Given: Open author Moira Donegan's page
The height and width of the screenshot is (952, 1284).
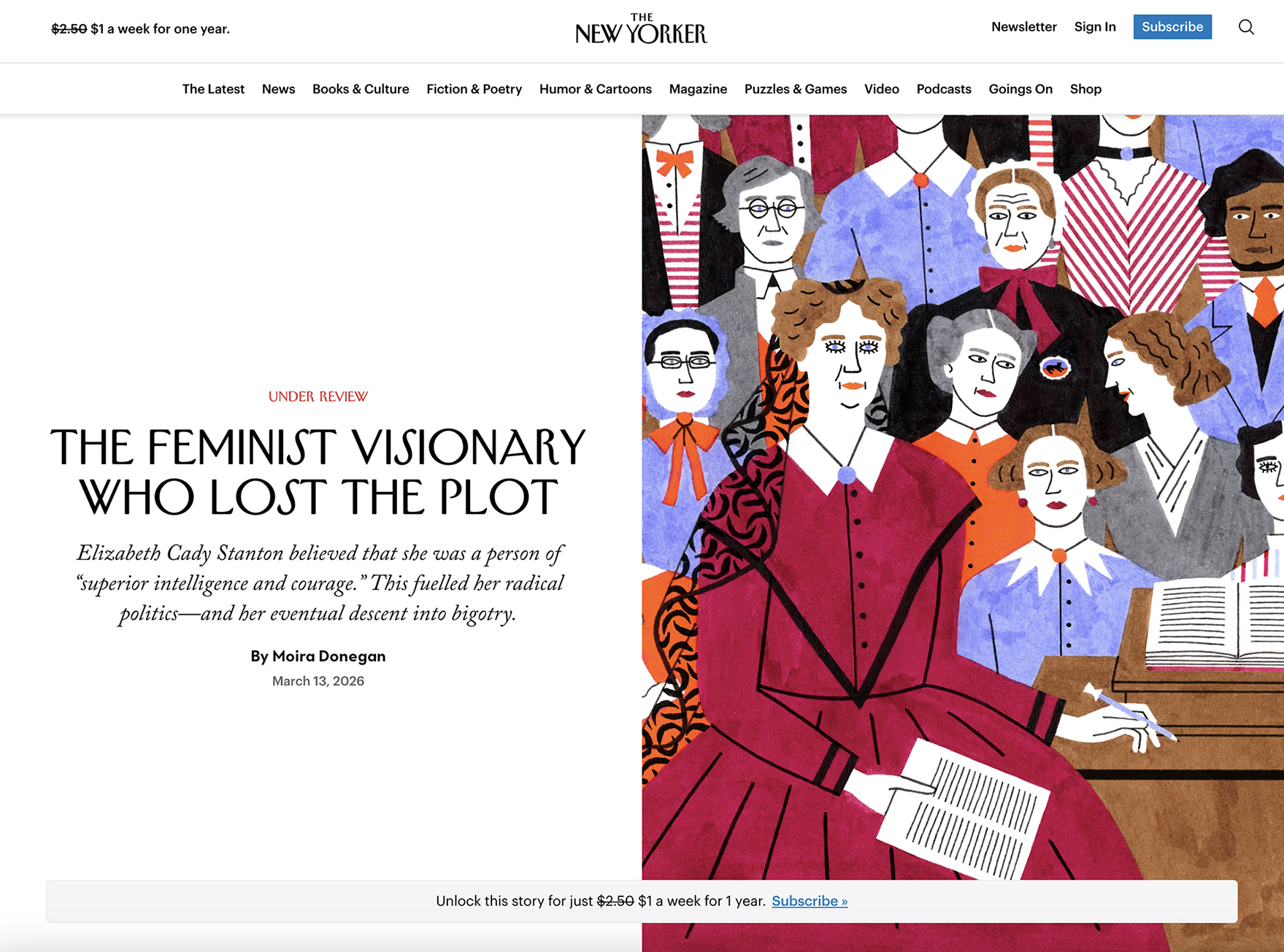Looking at the screenshot, I should coord(328,656).
